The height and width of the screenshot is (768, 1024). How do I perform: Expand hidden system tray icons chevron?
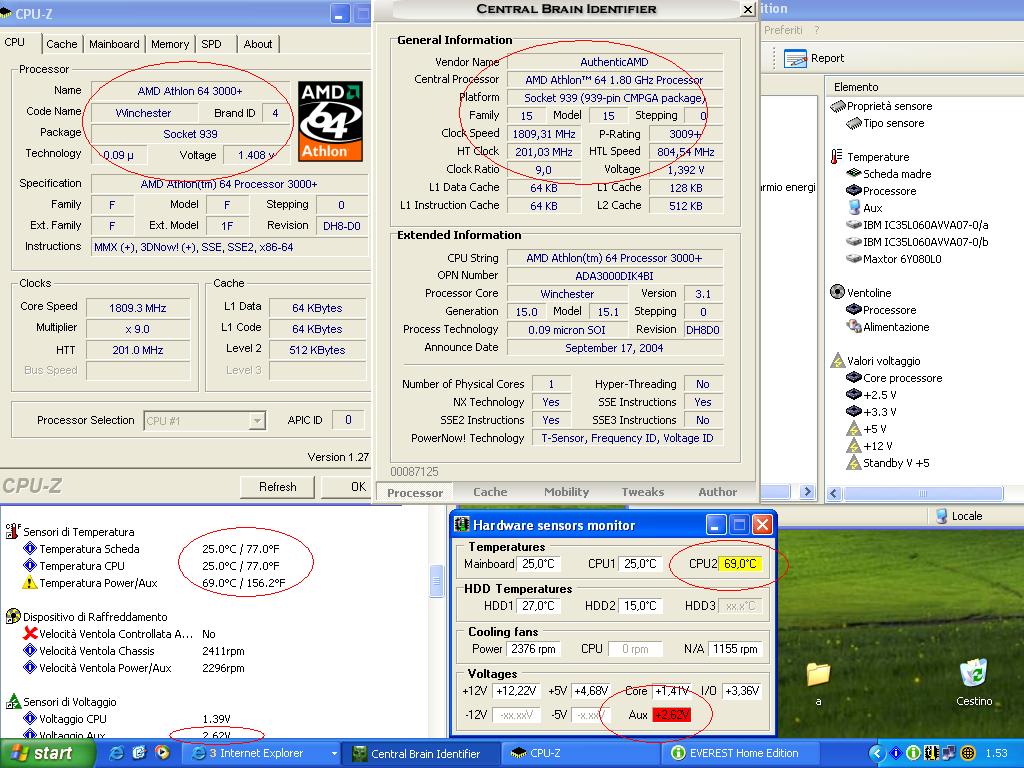point(877,753)
